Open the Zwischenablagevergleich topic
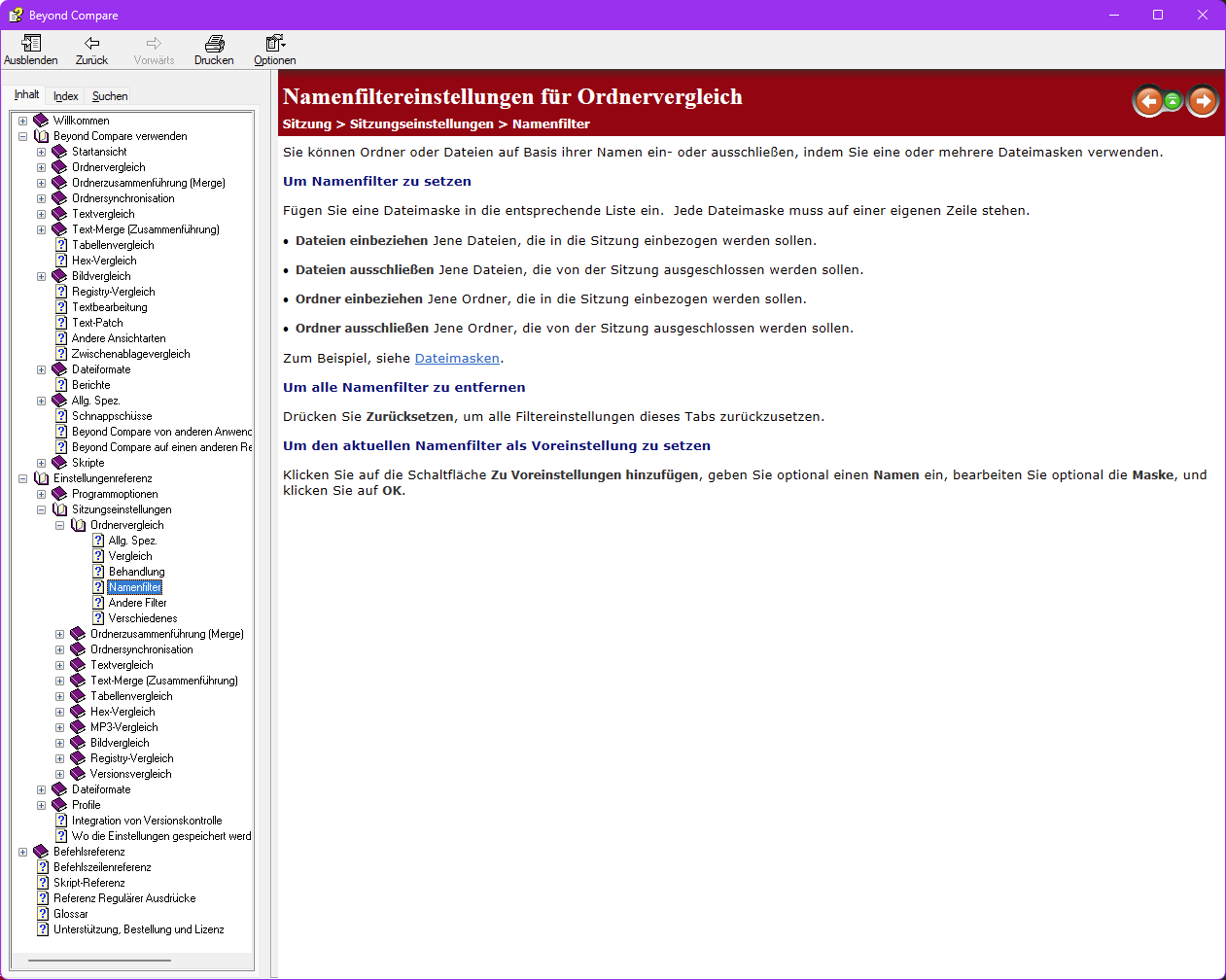1226x980 pixels. coord(130,354)
